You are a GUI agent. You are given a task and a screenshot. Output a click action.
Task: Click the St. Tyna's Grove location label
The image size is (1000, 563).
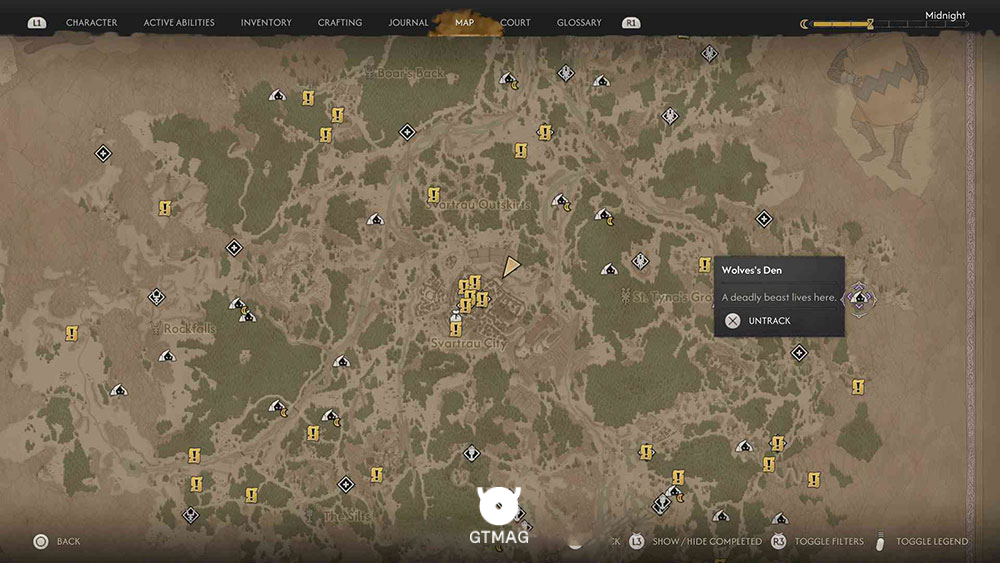click(x=673, y=297)
